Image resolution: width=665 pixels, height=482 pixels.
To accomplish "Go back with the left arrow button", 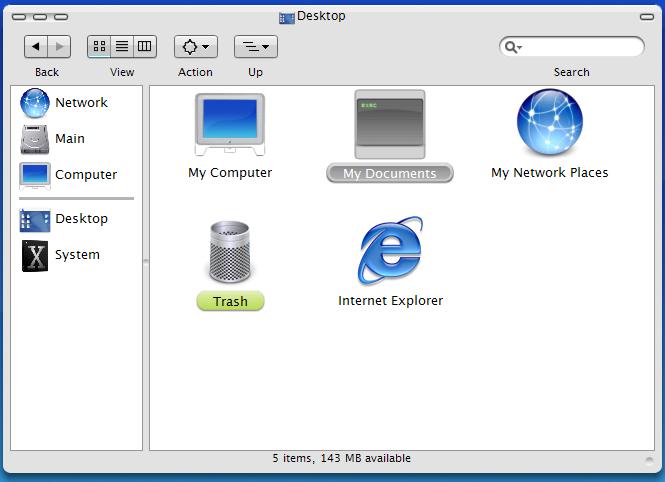I will pos(36,46).
